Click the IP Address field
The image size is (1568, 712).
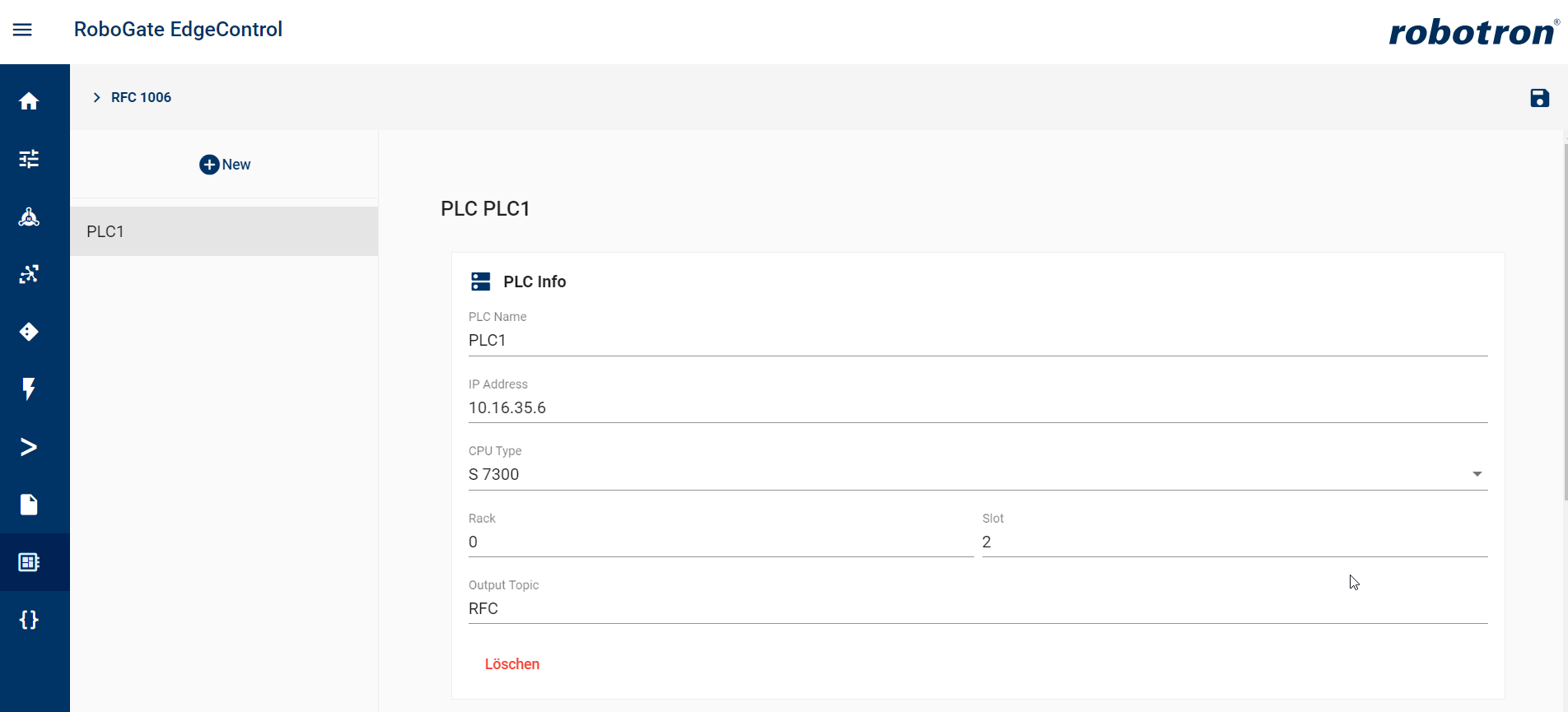(977, 407)
